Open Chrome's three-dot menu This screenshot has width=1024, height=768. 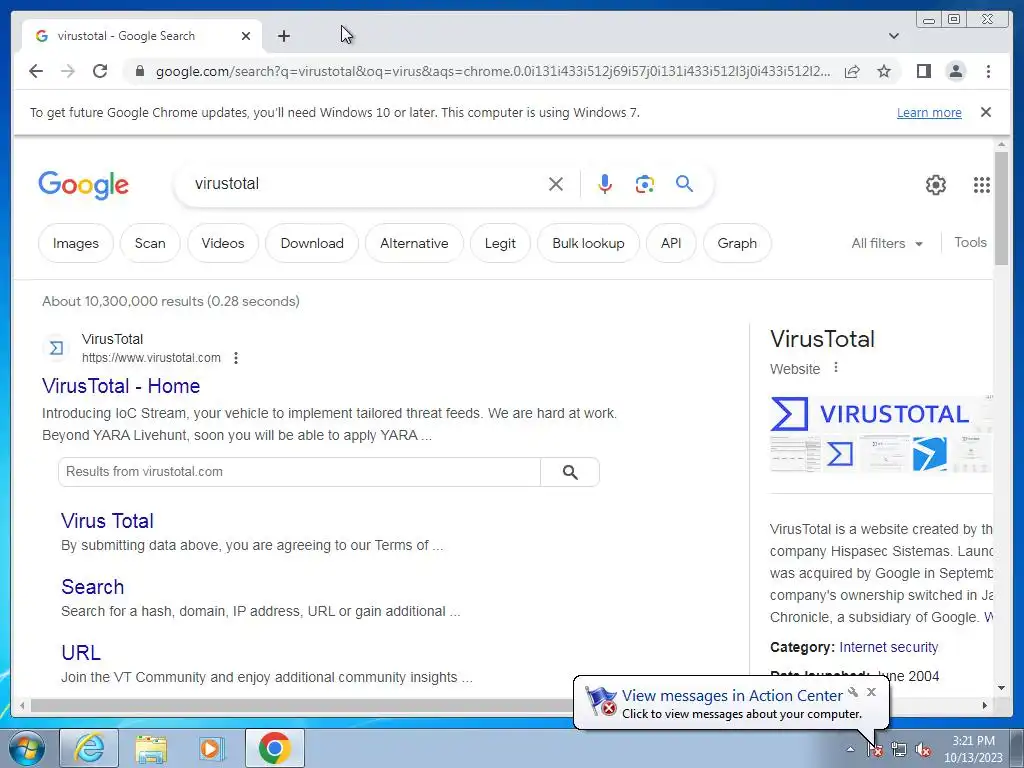point(988,71)
